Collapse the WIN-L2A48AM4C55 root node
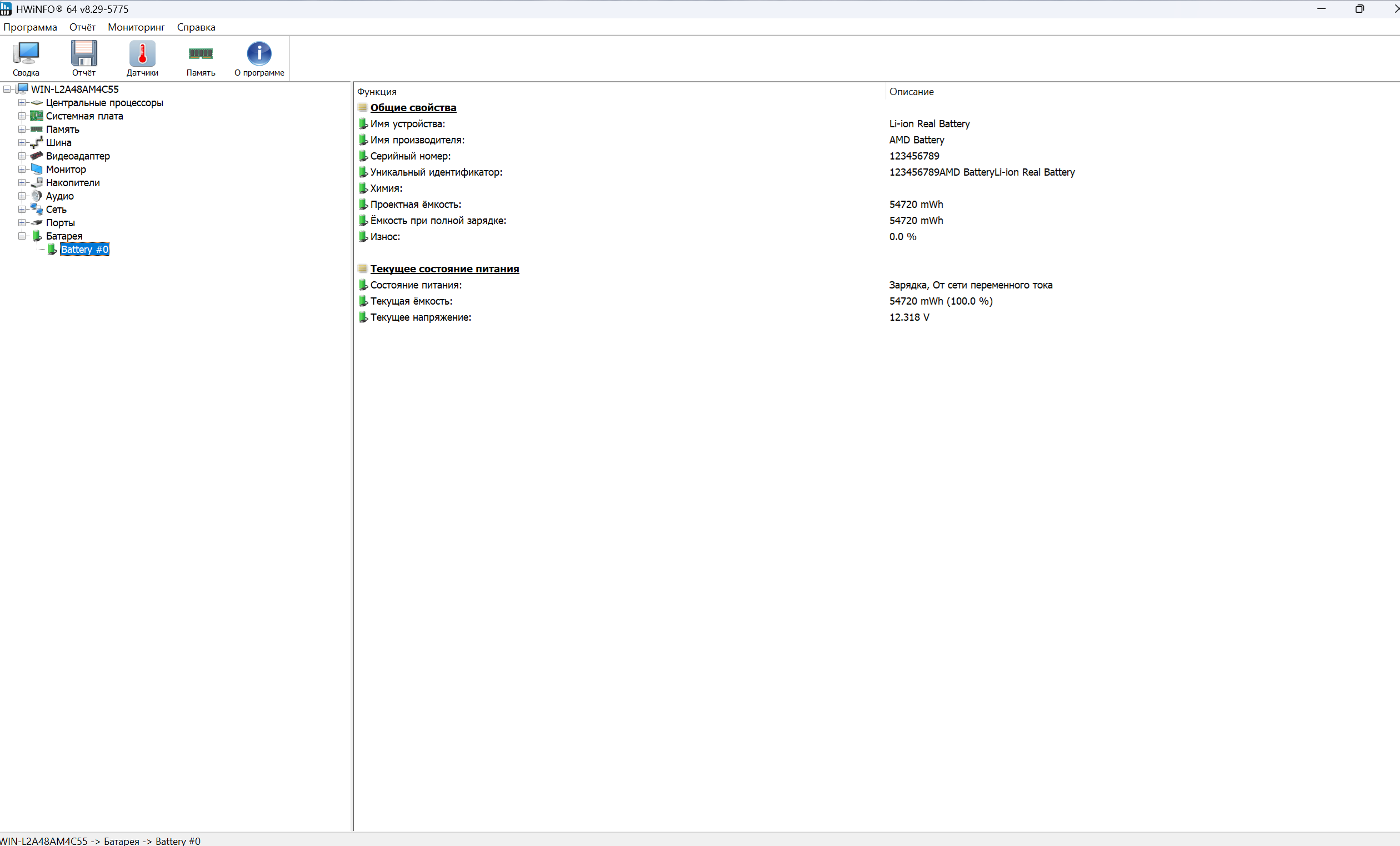The height and width of the screenshot is (846, 1400). 7,89
